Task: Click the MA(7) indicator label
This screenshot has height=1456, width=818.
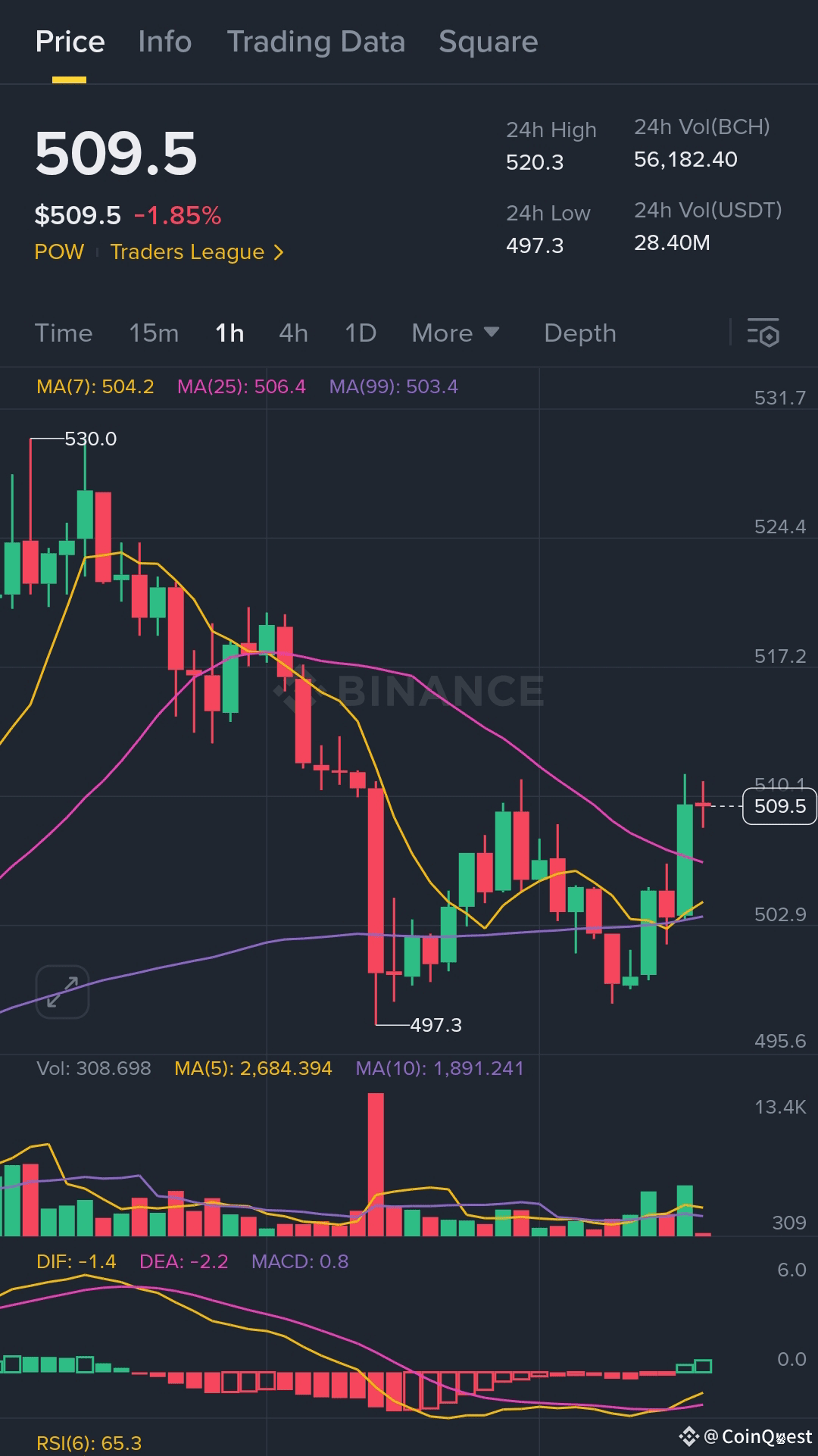Action: coord(95,386)
